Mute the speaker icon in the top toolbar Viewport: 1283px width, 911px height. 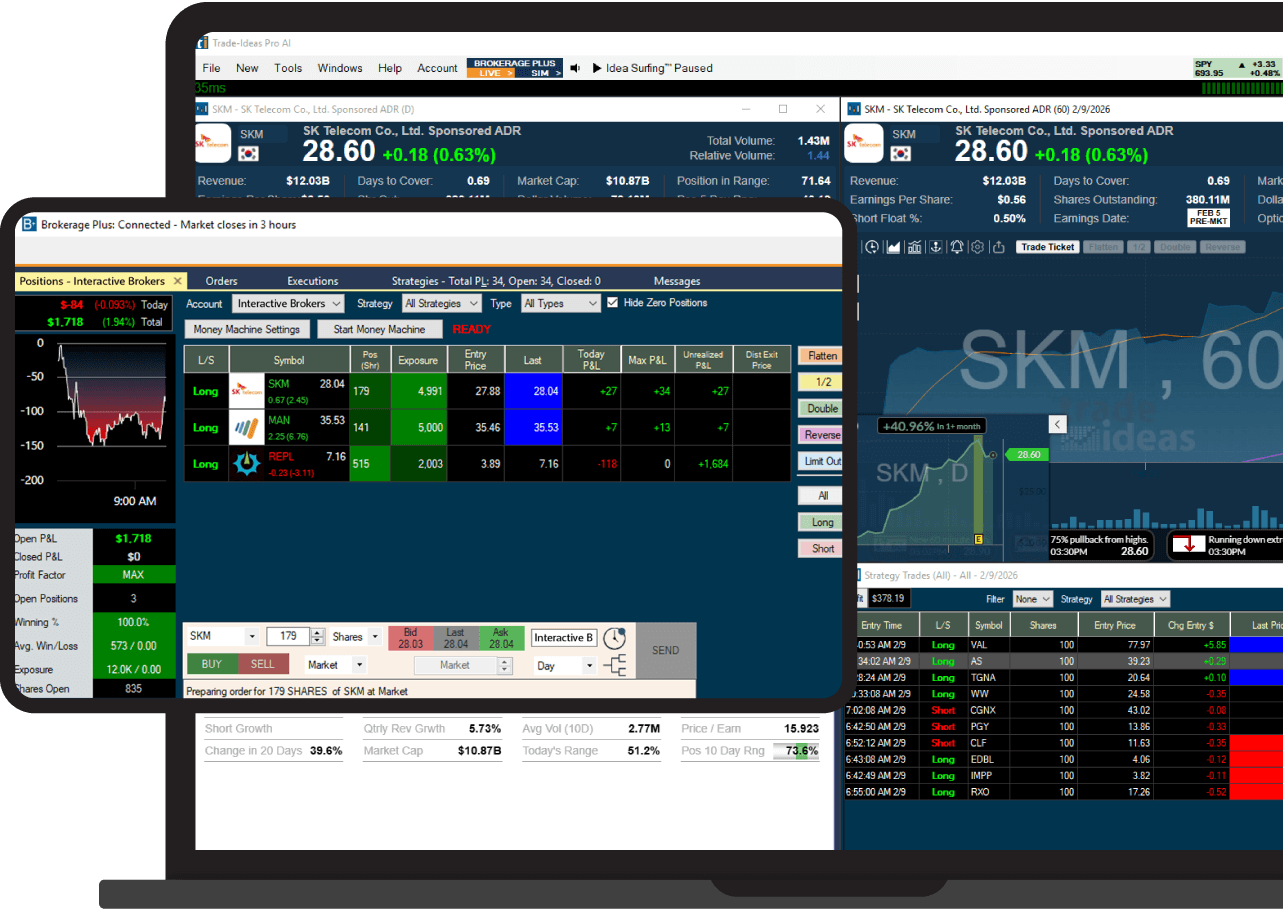573,68
